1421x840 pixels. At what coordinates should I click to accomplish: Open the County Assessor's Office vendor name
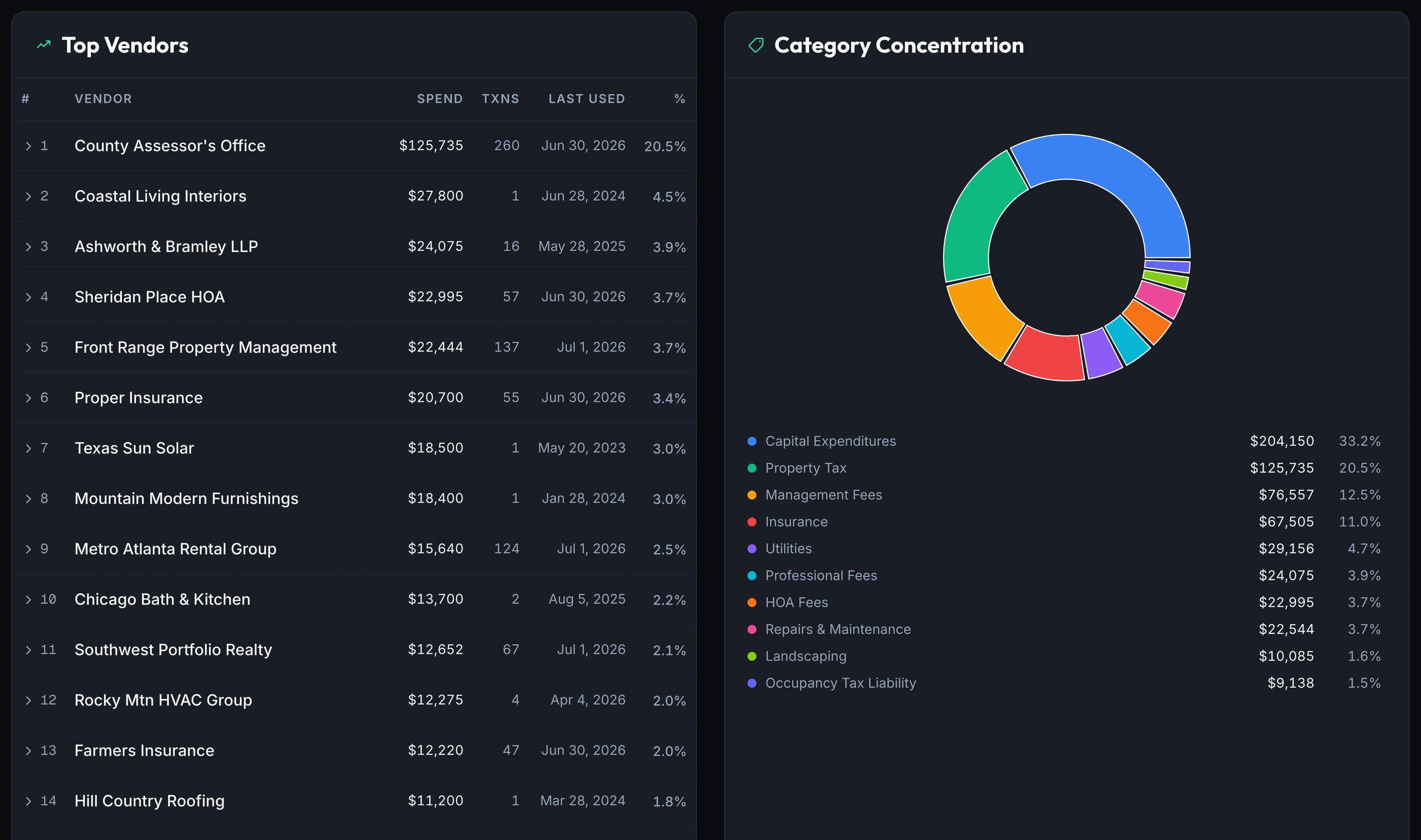[x=170, y=146]
